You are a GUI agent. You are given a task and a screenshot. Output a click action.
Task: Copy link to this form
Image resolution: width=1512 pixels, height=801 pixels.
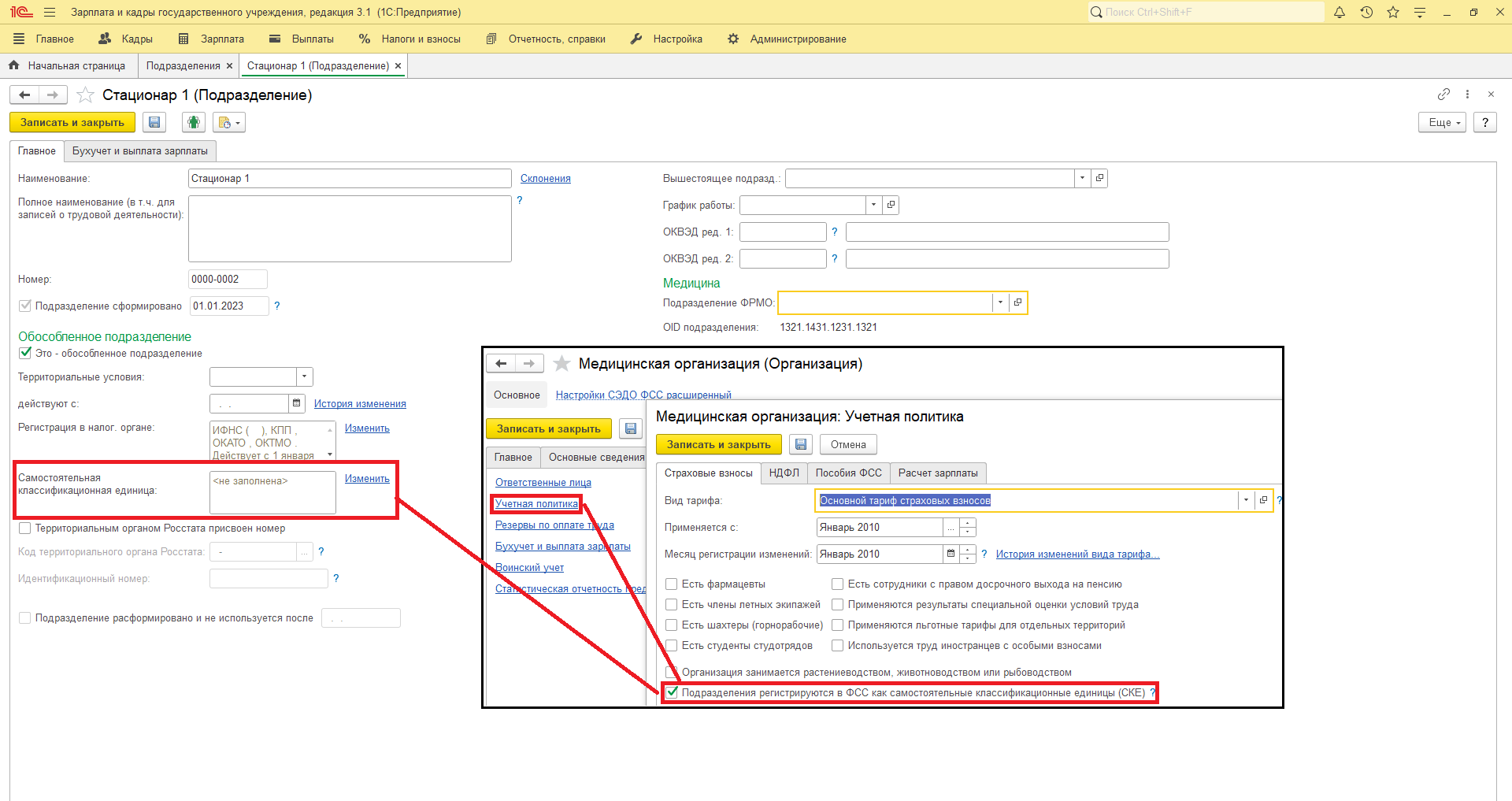pos(1443,95)
